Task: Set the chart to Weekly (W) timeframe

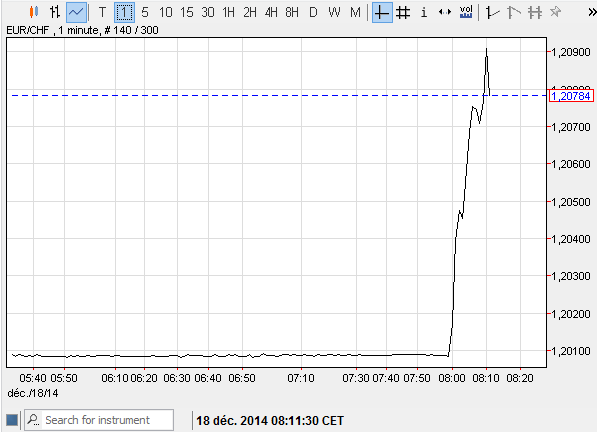Action: [x=334, y=13]
